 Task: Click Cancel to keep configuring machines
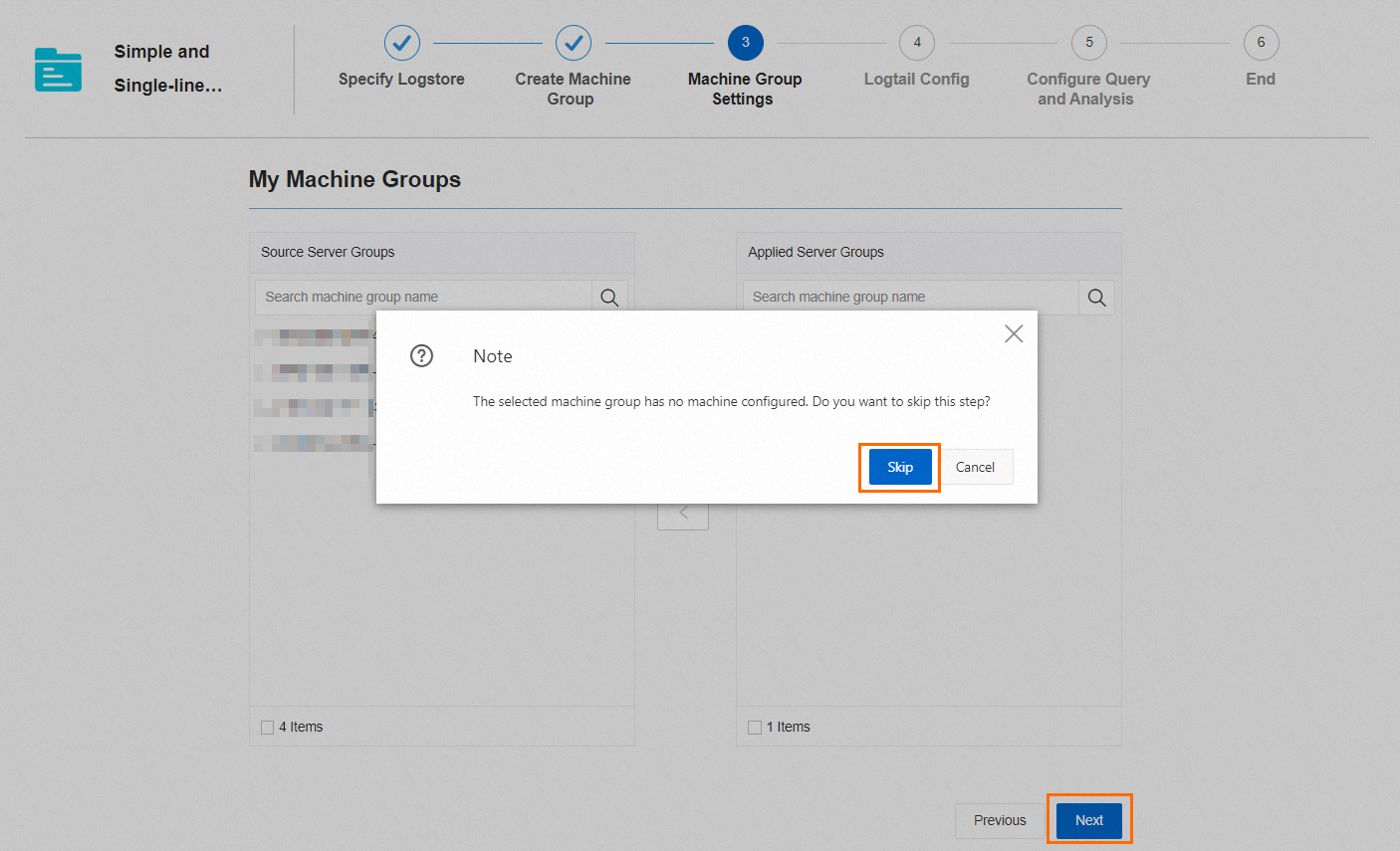click(975, 467)
